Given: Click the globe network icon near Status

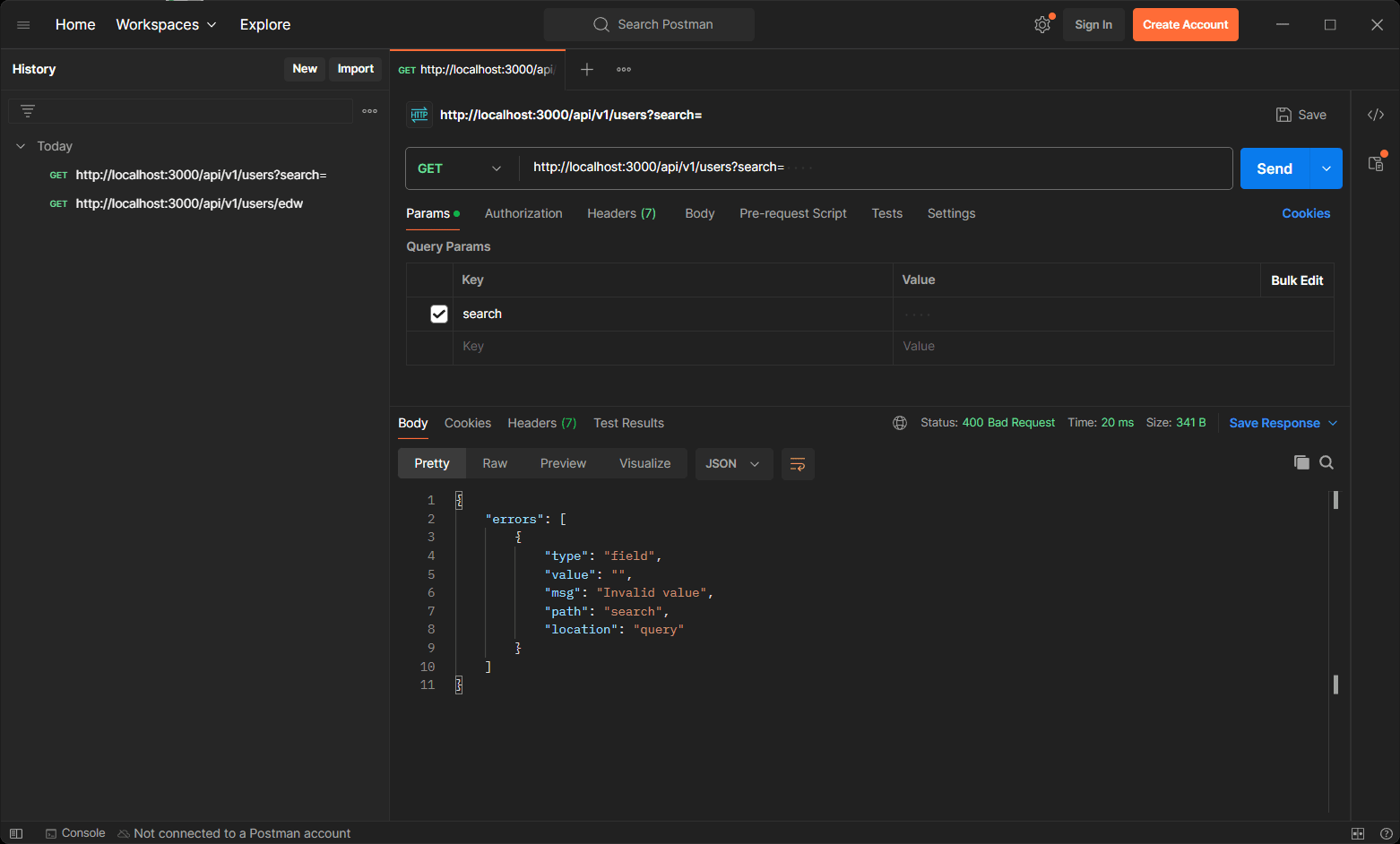Looking at the screenshot, I should 899,422.
